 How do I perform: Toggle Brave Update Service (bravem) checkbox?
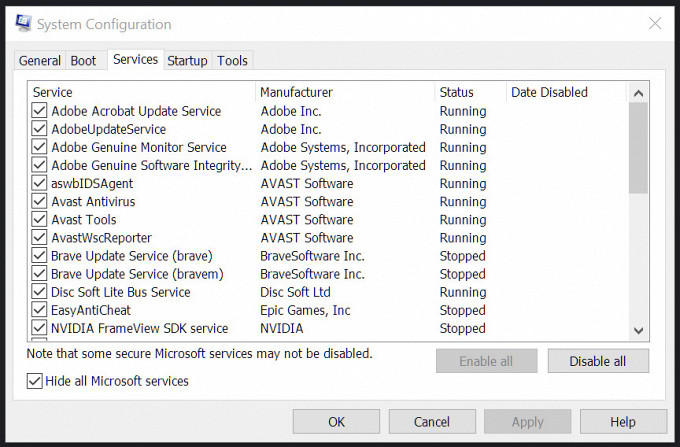point(39,274)
